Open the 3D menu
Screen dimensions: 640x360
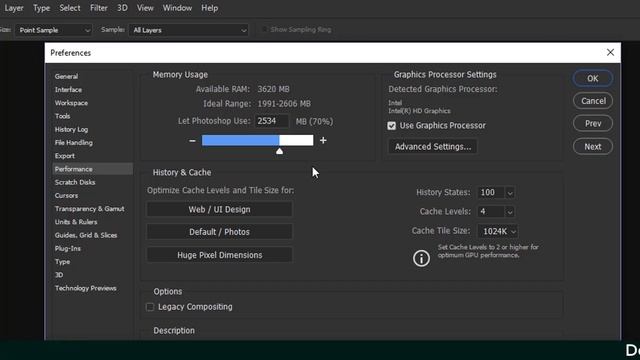click(122, 8)
